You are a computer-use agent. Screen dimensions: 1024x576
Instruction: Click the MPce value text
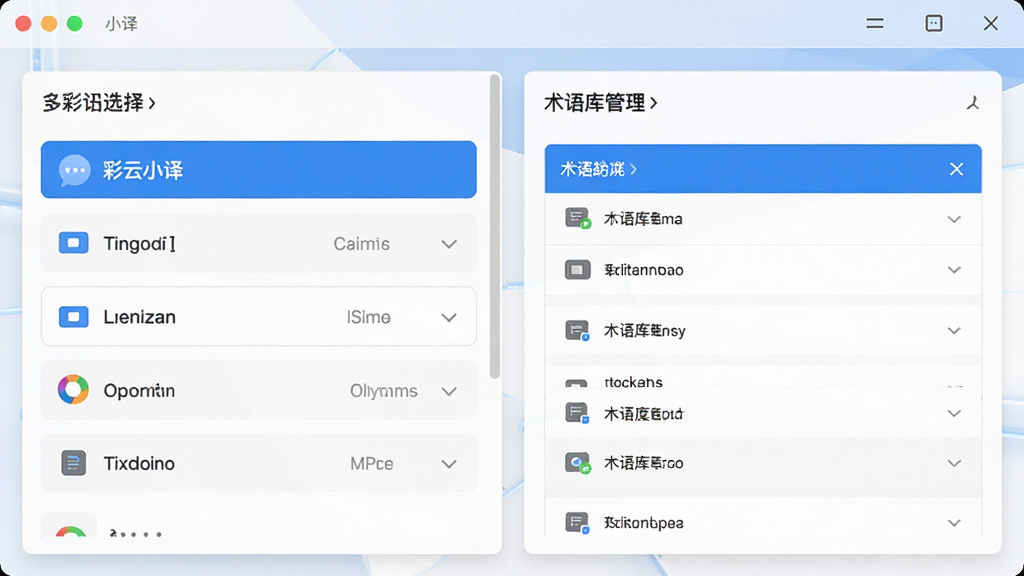pyautogui.click(x=372, y=464)
